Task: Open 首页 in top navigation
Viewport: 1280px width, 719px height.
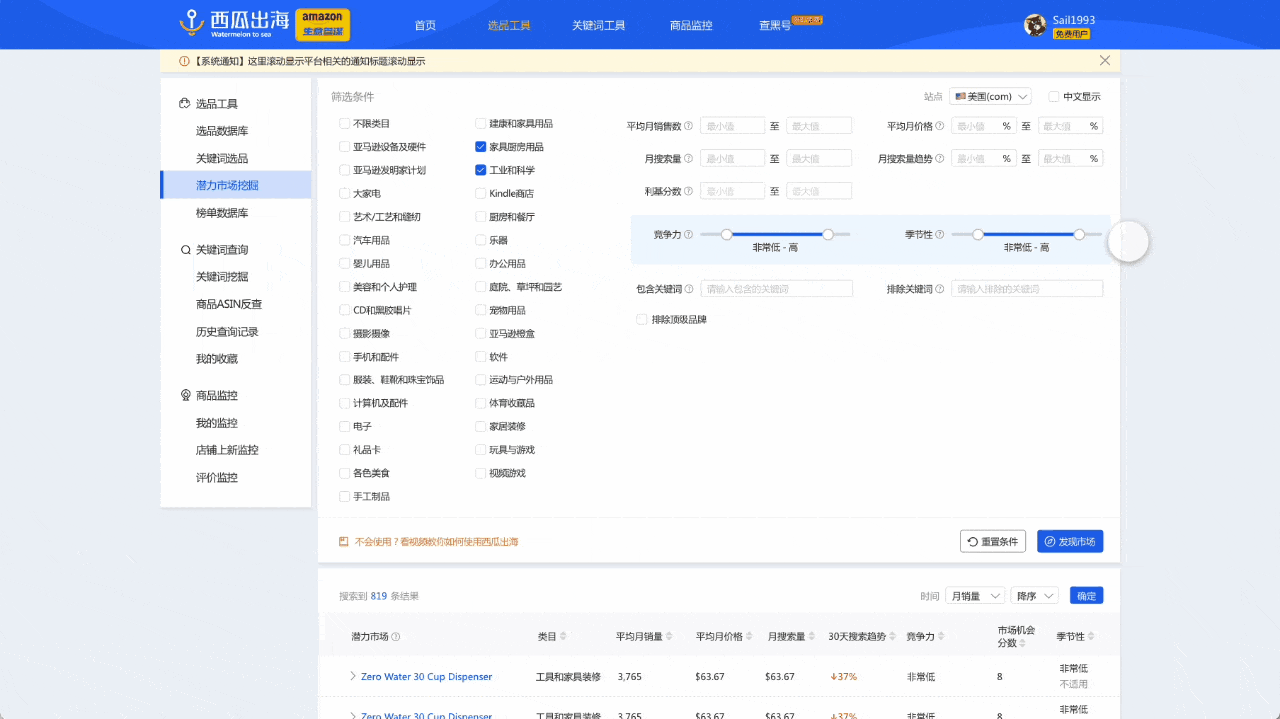Action: point(425,25)
